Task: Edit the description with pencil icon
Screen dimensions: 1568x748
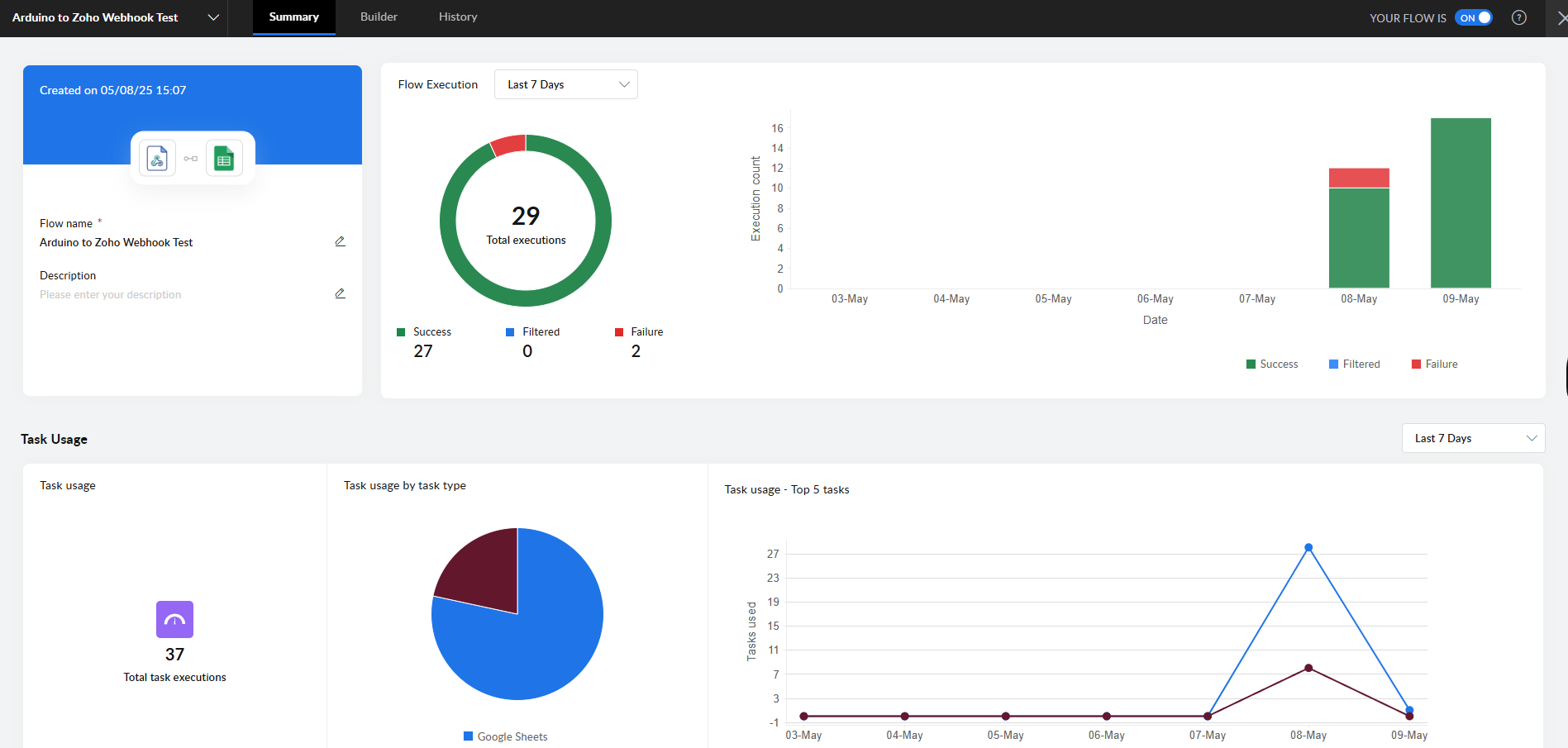Action: tap(340, 293)
